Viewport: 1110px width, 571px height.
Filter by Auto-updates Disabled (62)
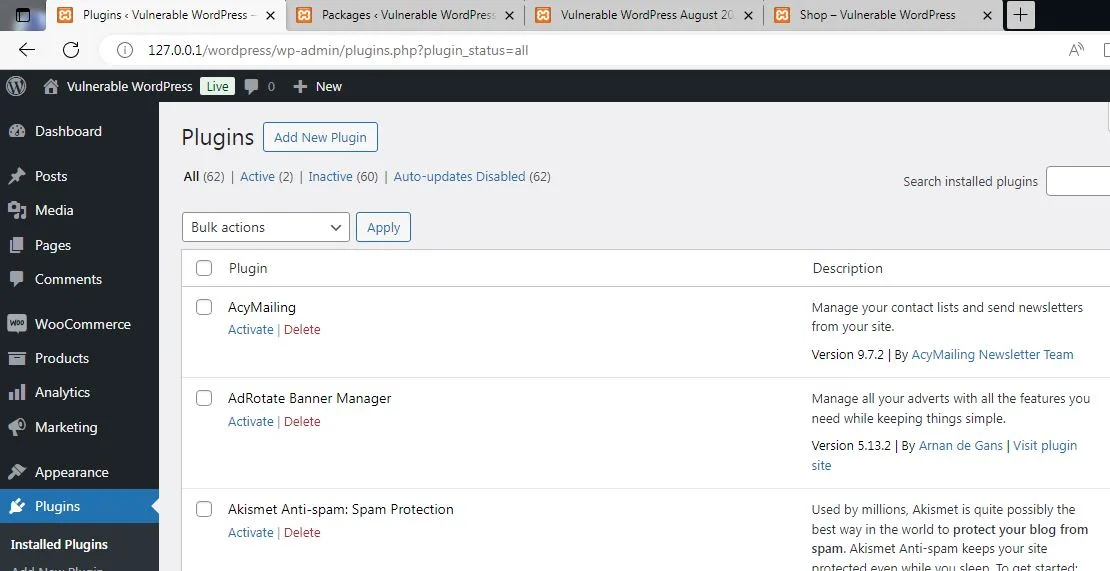pyautogui.click(x=472, y=176)
